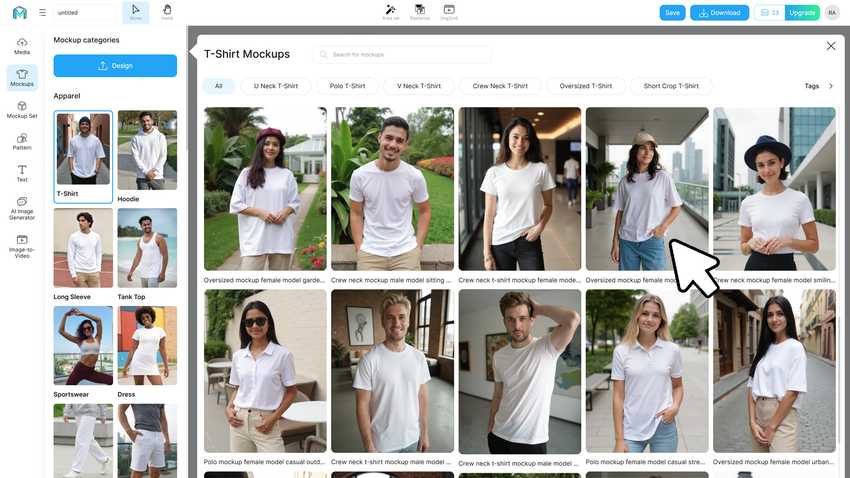The height and width of the screenshot is (478, 850).
Task: Click the blue Design upload button
Action: (115, 66)
